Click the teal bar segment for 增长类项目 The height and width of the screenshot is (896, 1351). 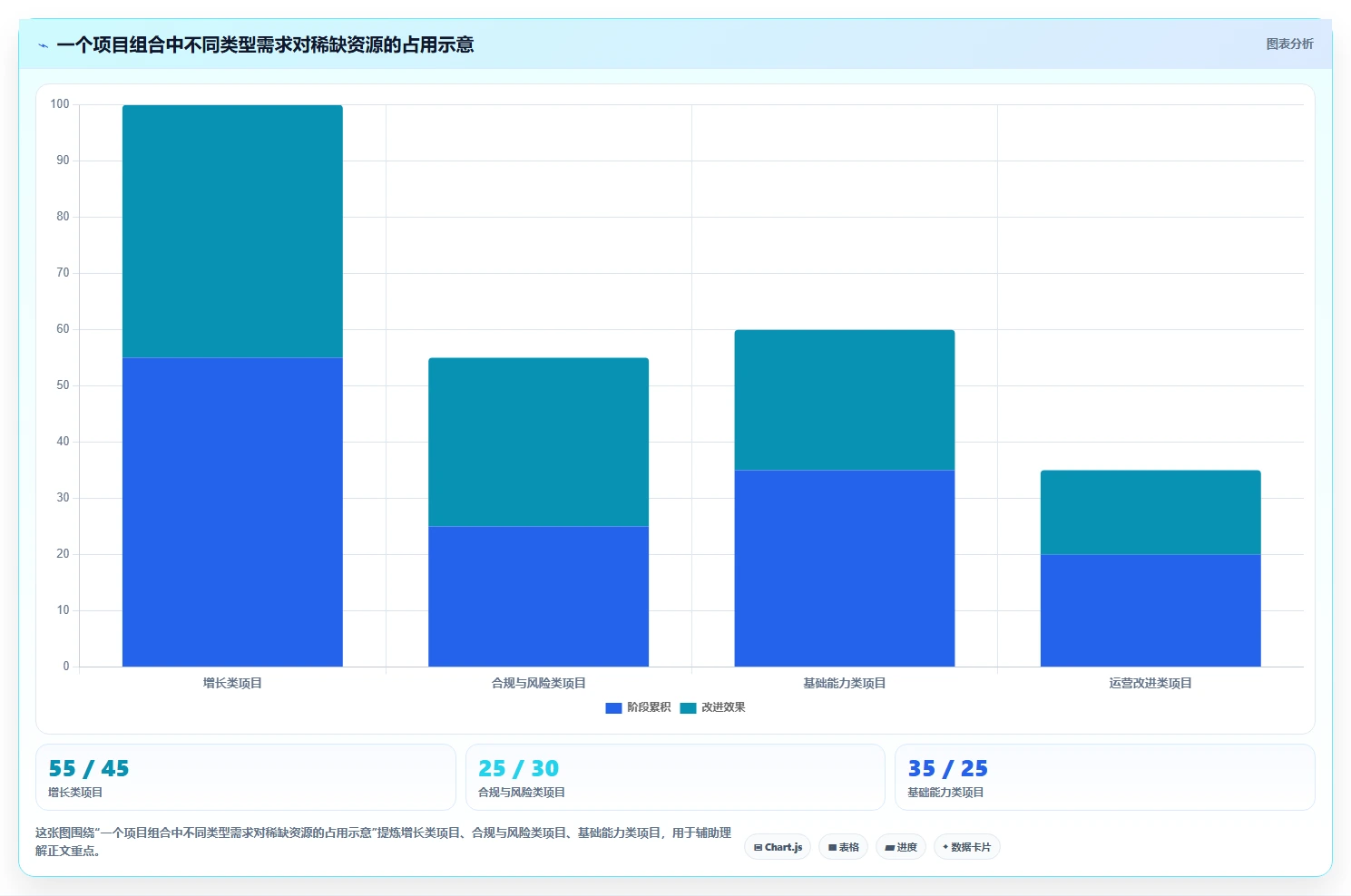point(232,231)
